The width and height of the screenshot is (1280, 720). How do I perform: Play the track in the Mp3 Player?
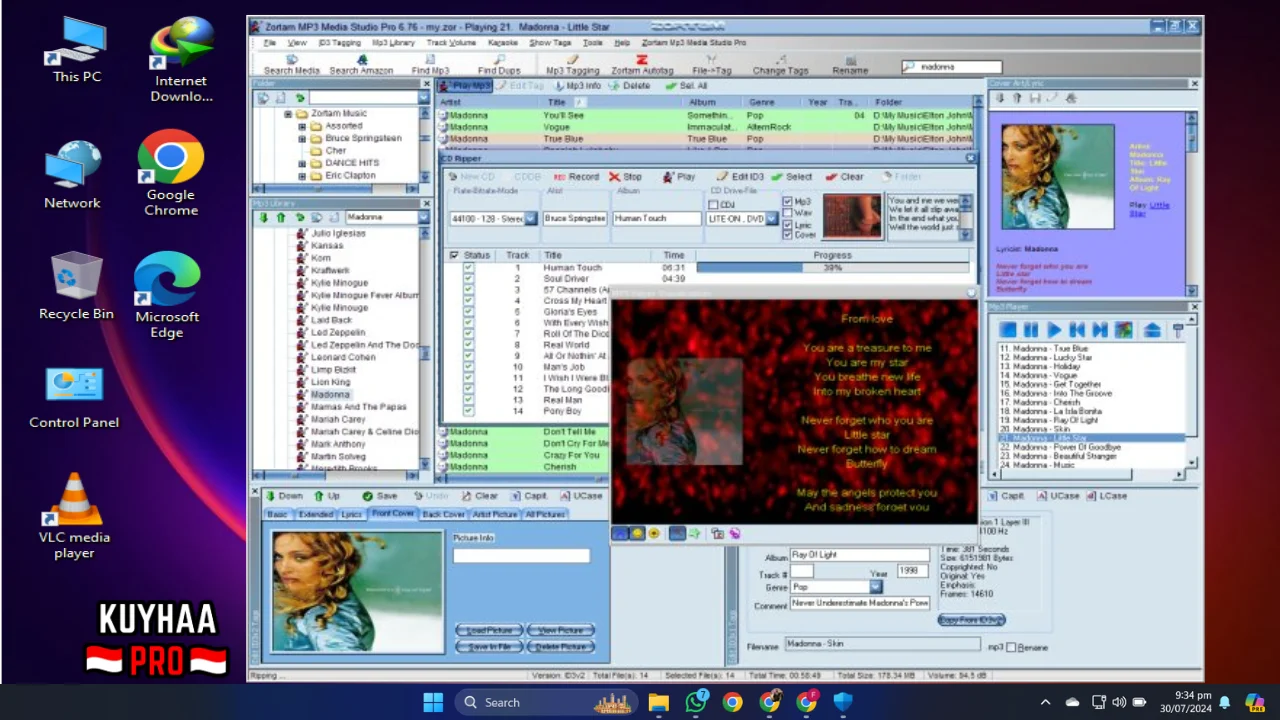[1054, 329]
